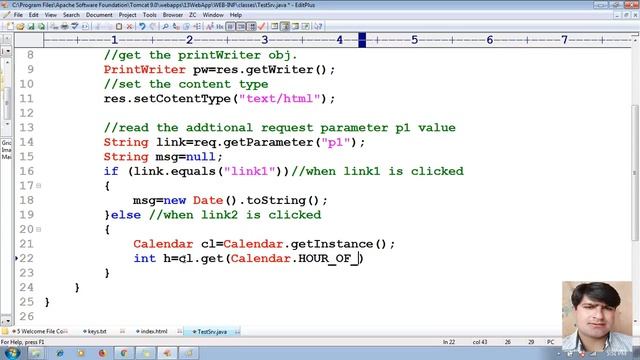Image resolution: width=640 pixels, height=360 pixels.
Task: Click the Paste clipboard toolbar icon
Action: coord(119,27)
